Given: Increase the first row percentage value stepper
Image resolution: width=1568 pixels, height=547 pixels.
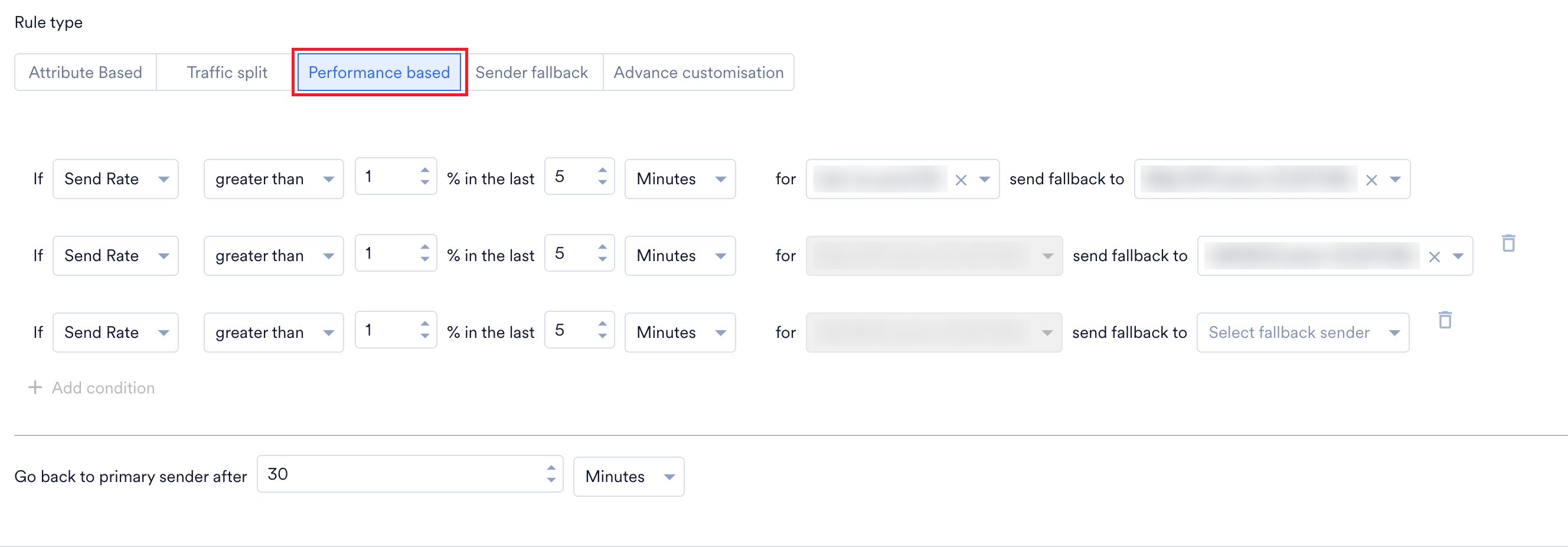Looking at the screenshot, I should click(425, 171).
